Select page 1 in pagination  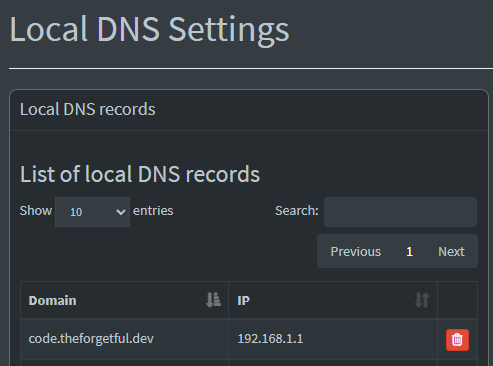(409, 251)
